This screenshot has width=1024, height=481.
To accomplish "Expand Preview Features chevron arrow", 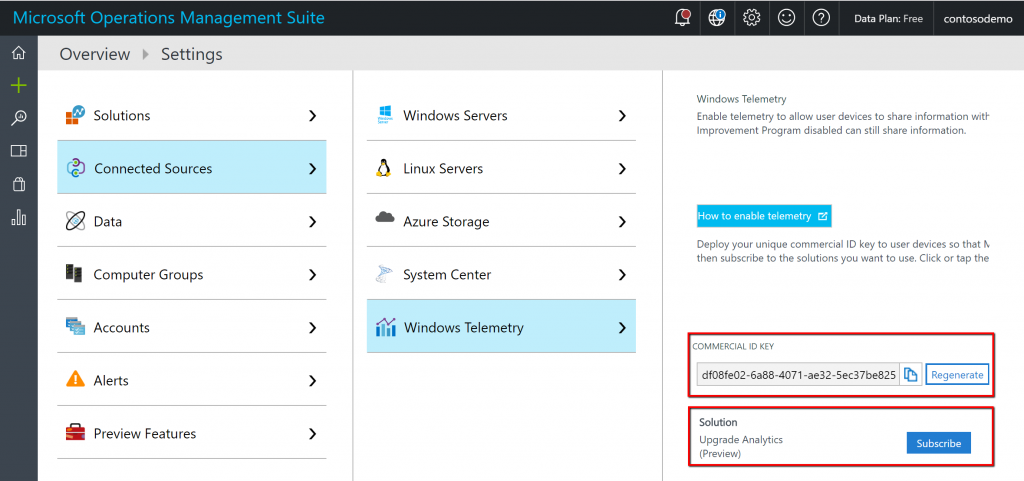I will click(313, 433).
